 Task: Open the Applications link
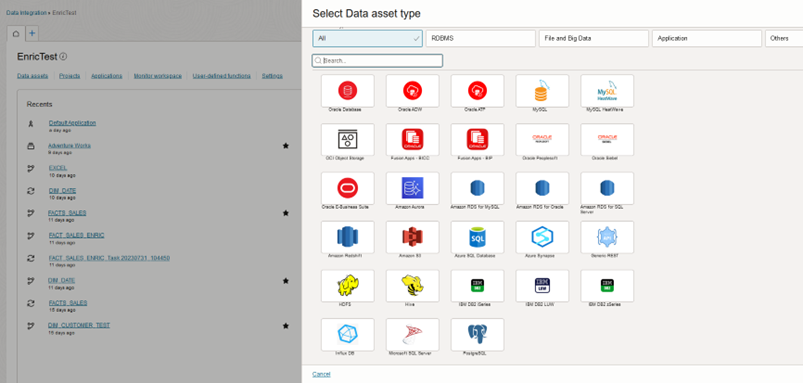[107, 76]
